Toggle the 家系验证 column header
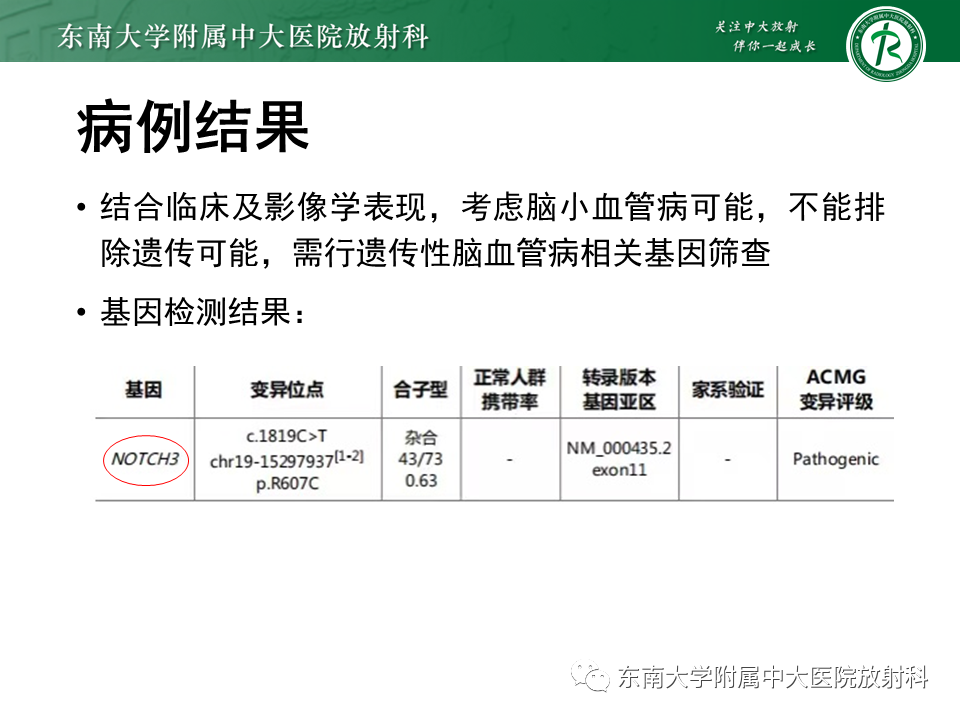This screenshot has width=960, height=720. pos(727,390)
